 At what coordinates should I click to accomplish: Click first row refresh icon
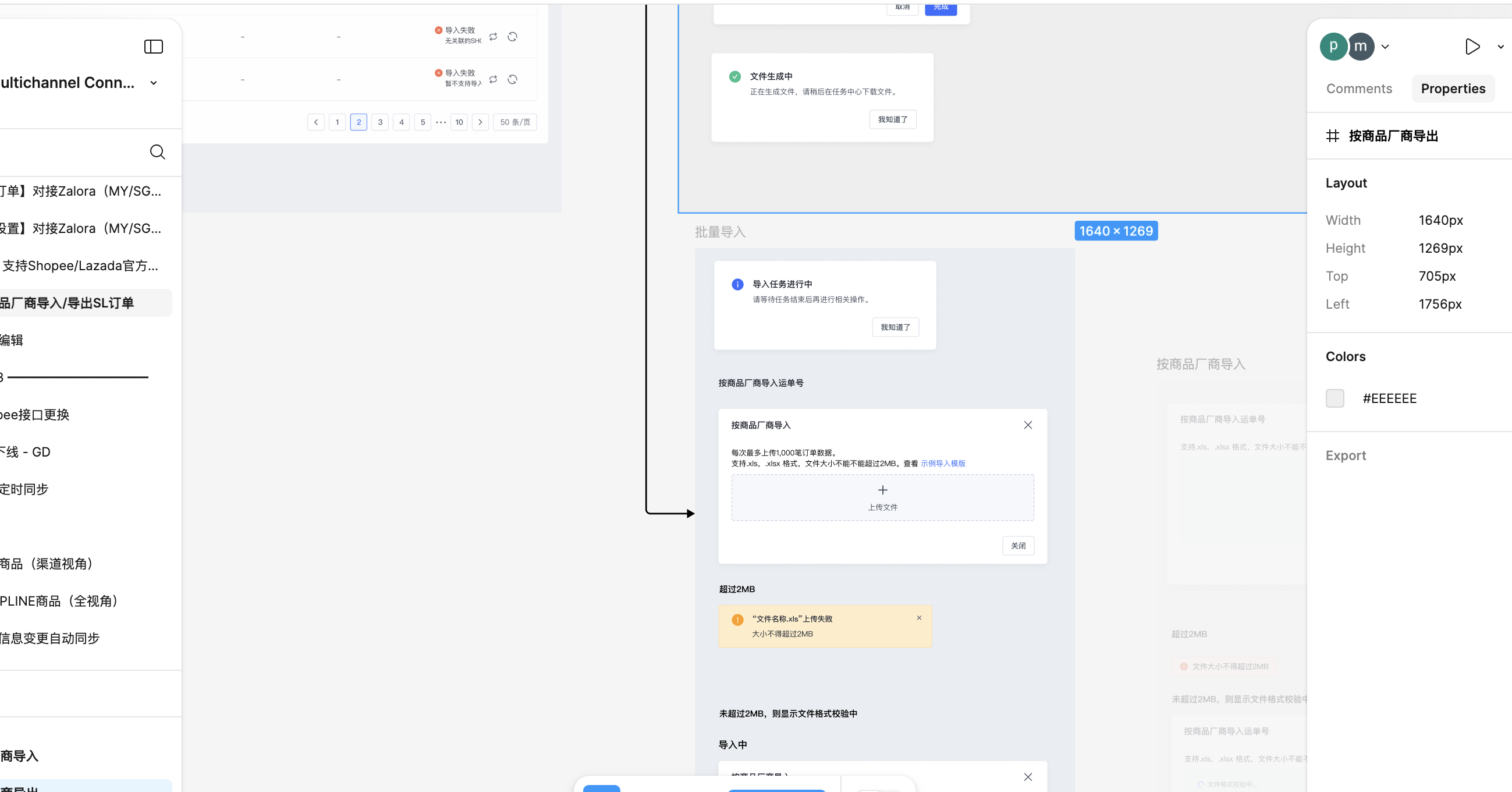[512, 37]
